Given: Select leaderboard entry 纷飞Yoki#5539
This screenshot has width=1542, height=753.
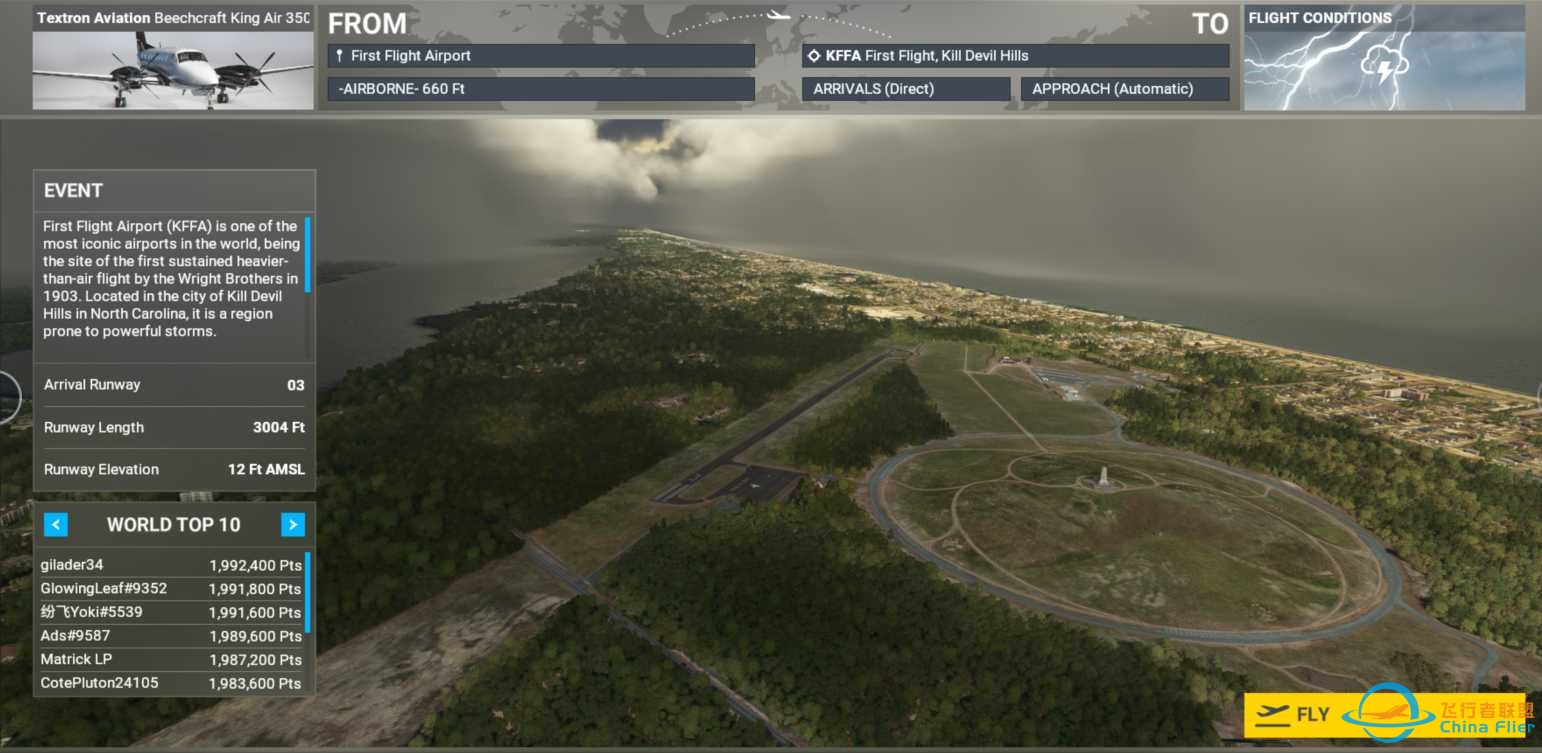Looking at the screenshot, I should tap(171, 612).
